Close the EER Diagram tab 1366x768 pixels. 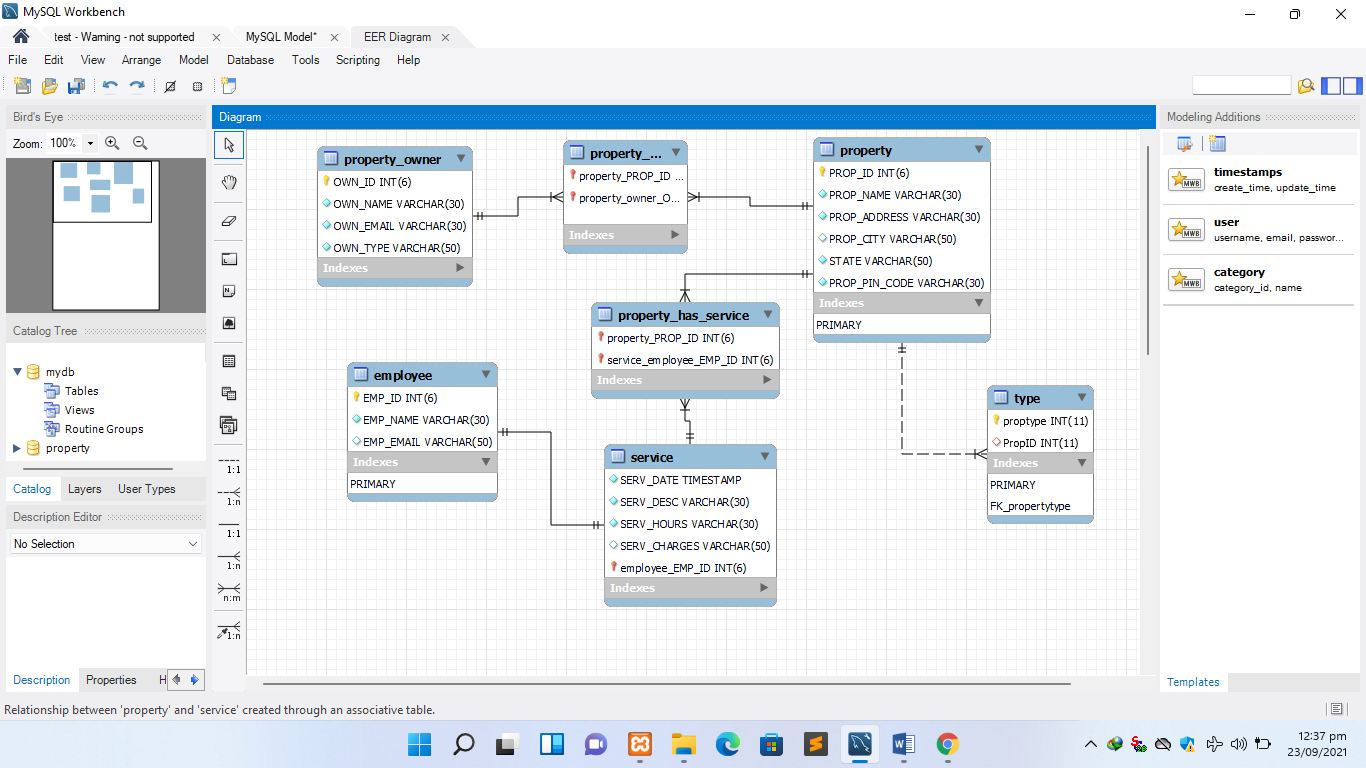[445, 37]
